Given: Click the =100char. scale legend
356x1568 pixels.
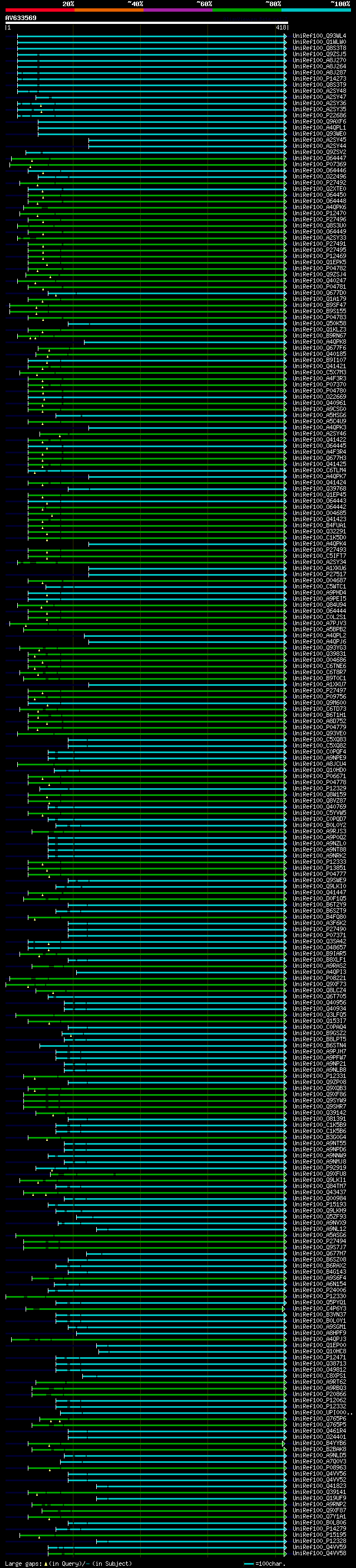Looking at the screenshot, I should tap(264, 1563).
